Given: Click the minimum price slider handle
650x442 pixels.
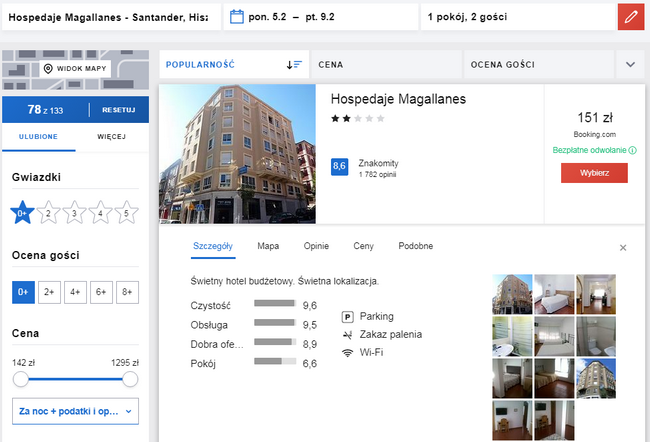Looking at the screenshot, I should coord(20,379).
